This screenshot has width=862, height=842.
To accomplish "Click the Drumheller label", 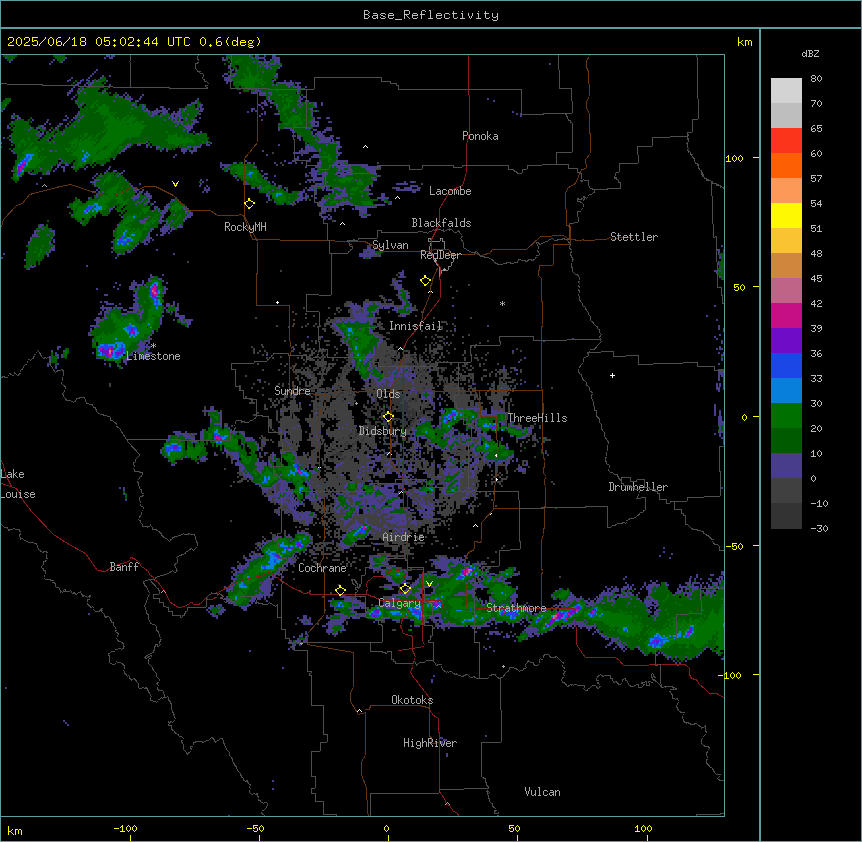I will pos(638,487).
